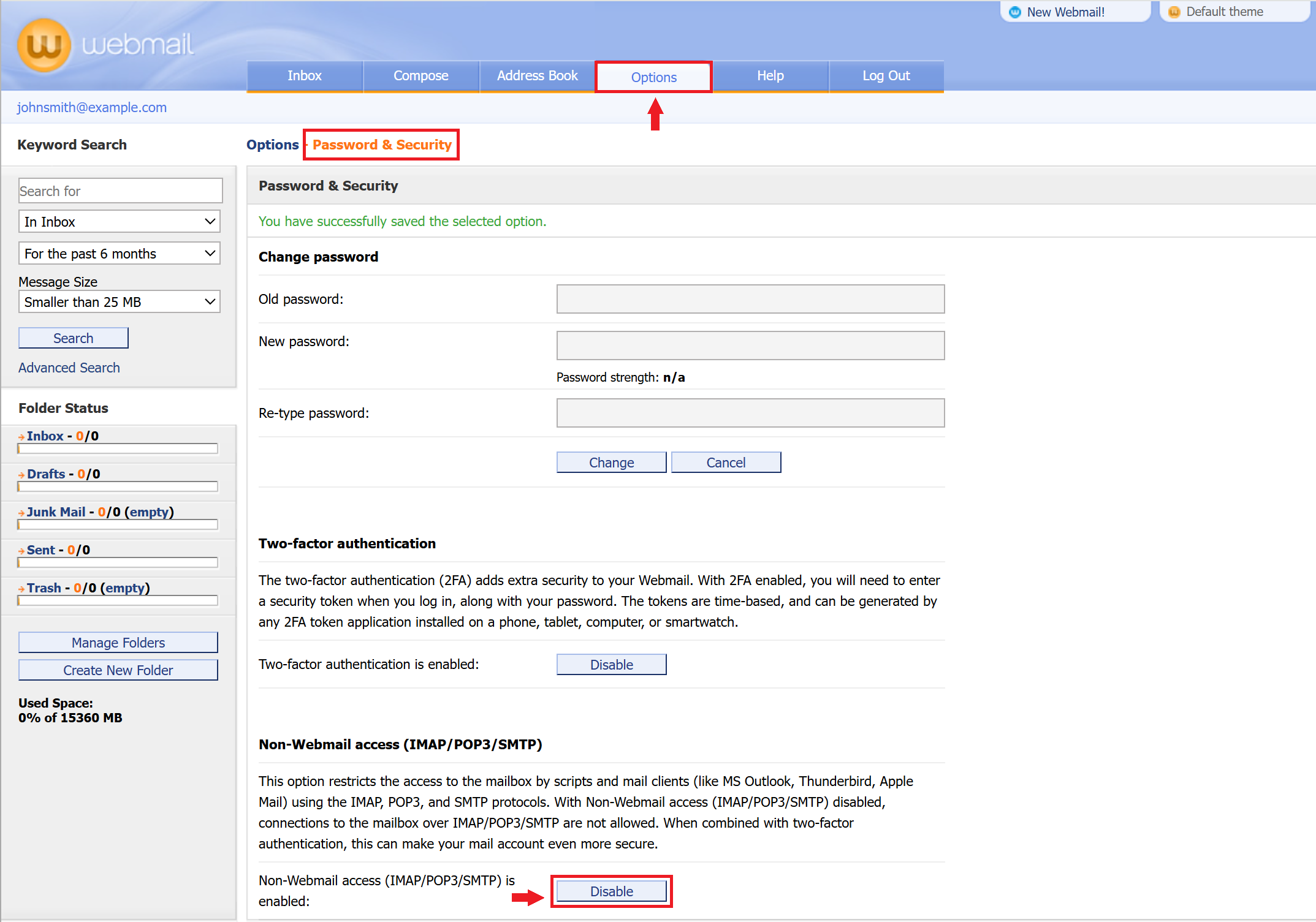1316x922 pixels.
Task: Click the 'Message Size' label
Action: pyautogui.click(x=58, y=282)
